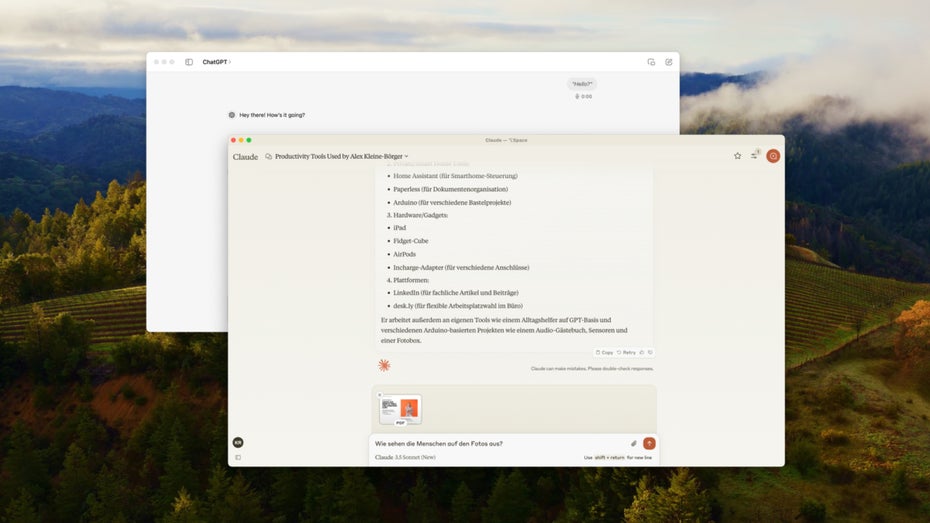Click the orange round button in Claude header

(x=773, y=156)
